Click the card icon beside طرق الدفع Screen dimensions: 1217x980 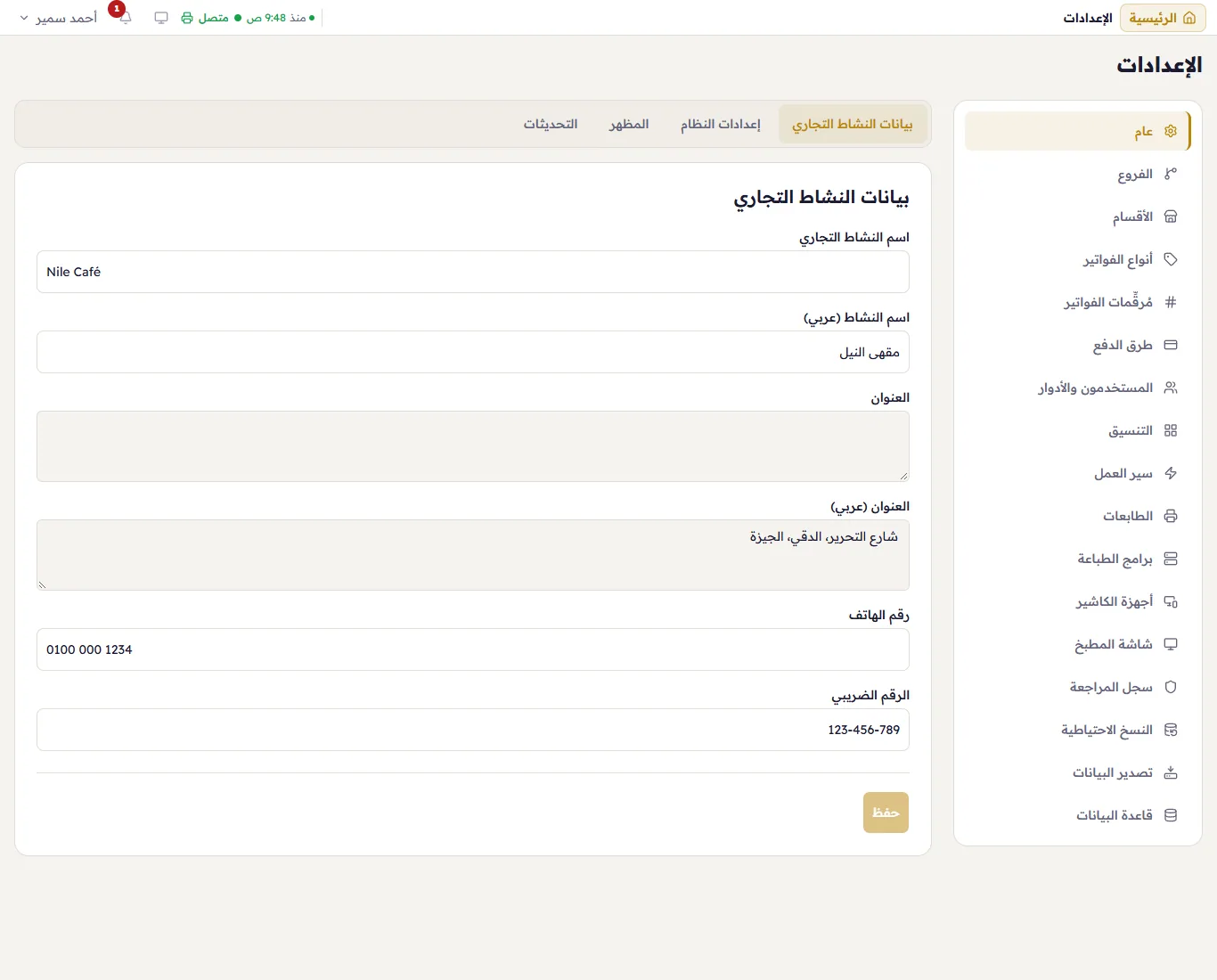(1171, 345)
